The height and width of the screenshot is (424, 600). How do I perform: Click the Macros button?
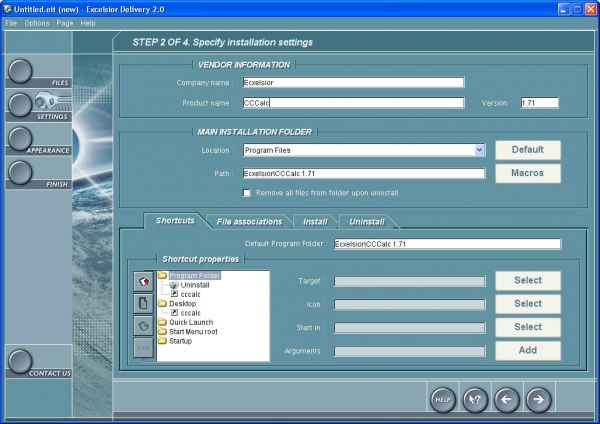click(x=528, y=173)
